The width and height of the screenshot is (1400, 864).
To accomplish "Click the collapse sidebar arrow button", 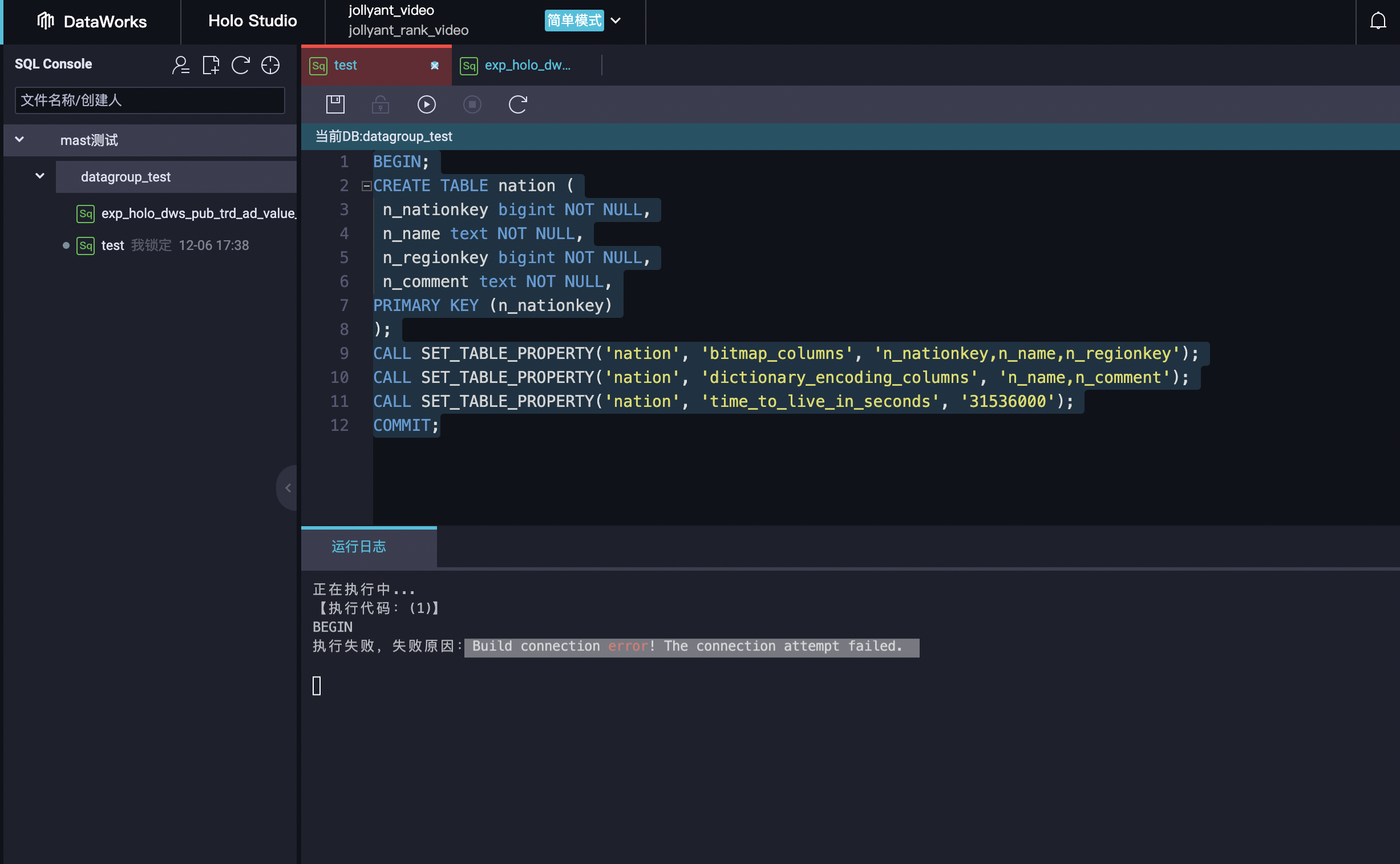I will 289,488.
